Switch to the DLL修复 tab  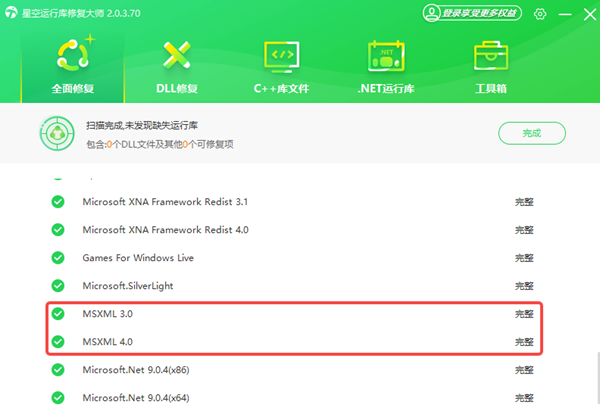coord(177,67)
